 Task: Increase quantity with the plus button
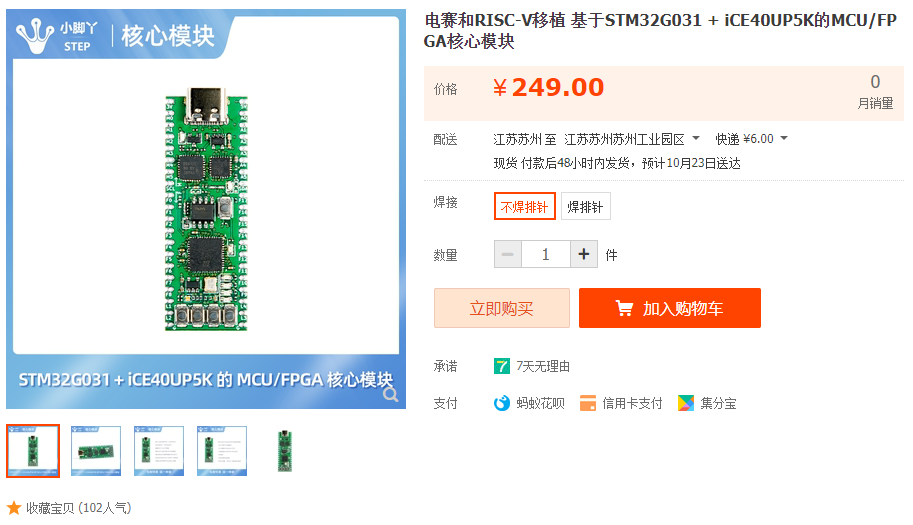click(x=584, y=254)
